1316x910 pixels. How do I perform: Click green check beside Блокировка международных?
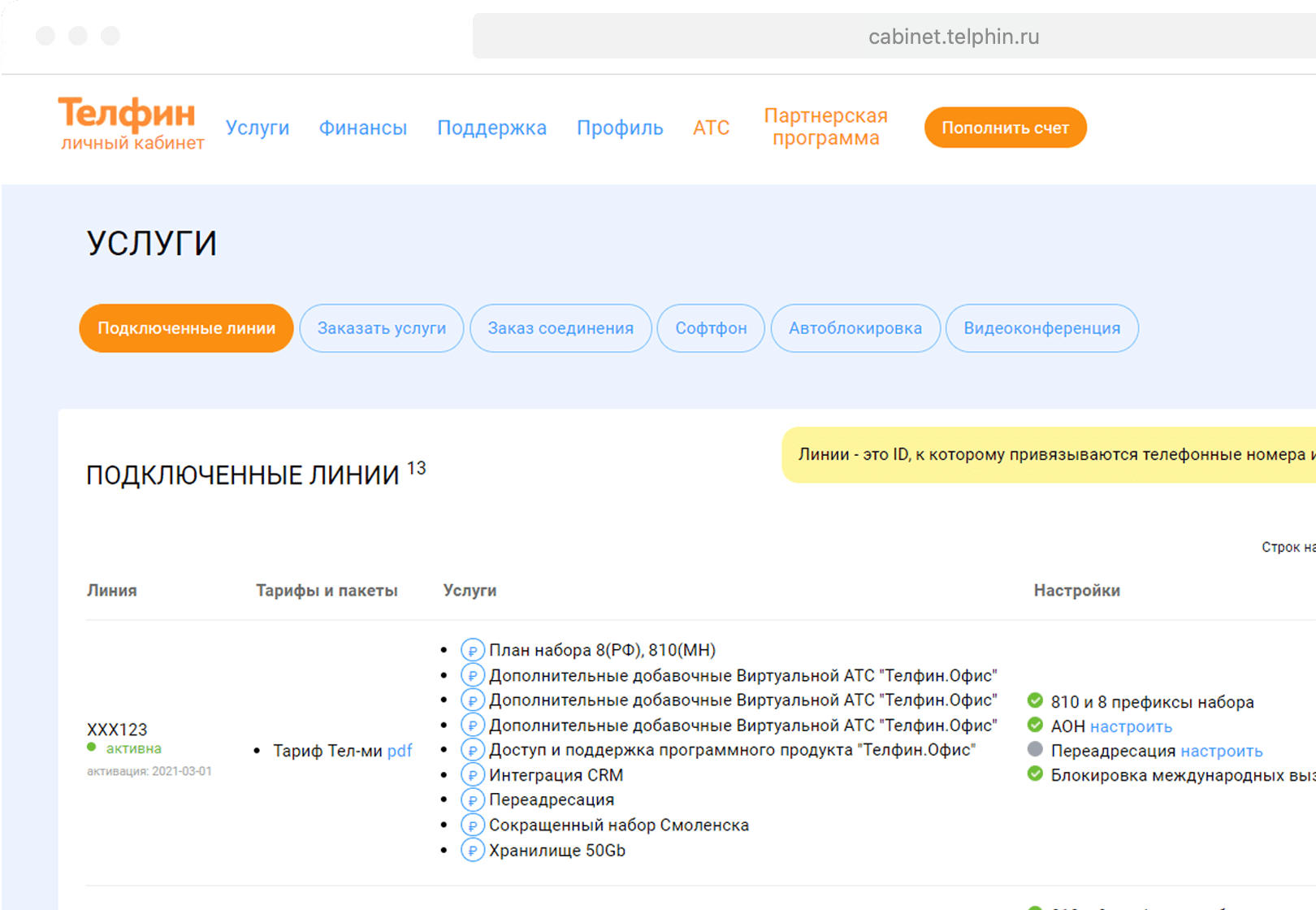click(x=1035, y=773)
